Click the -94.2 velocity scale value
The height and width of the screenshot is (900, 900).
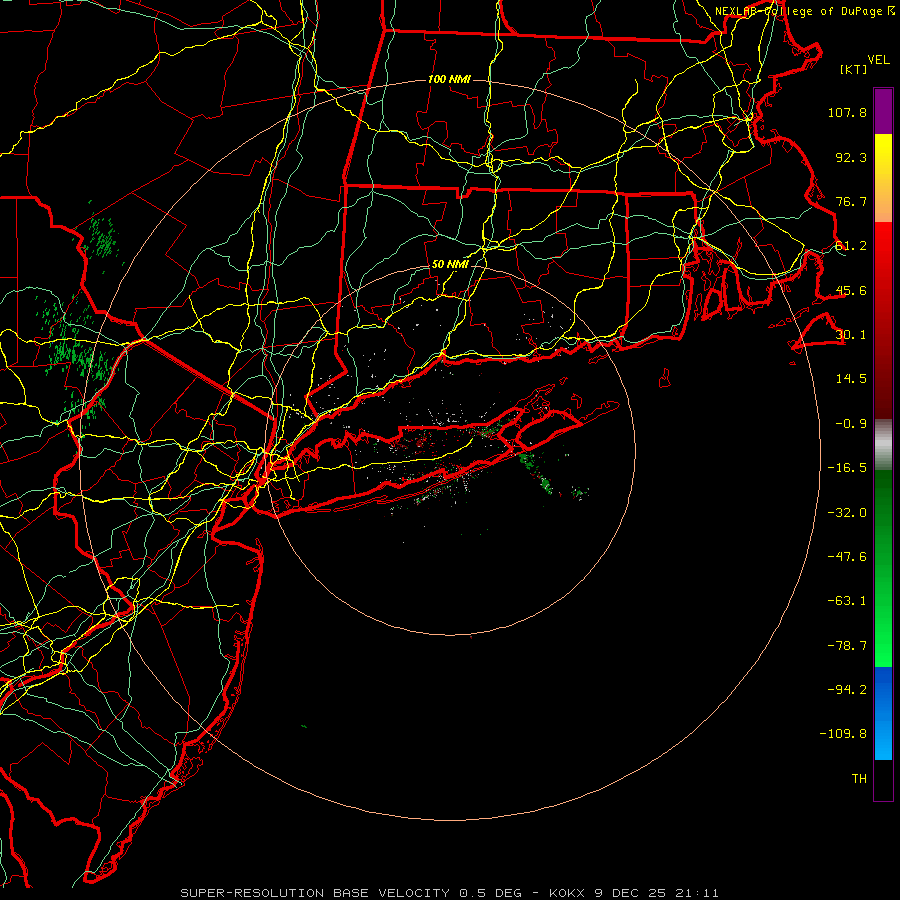point(847,690)
